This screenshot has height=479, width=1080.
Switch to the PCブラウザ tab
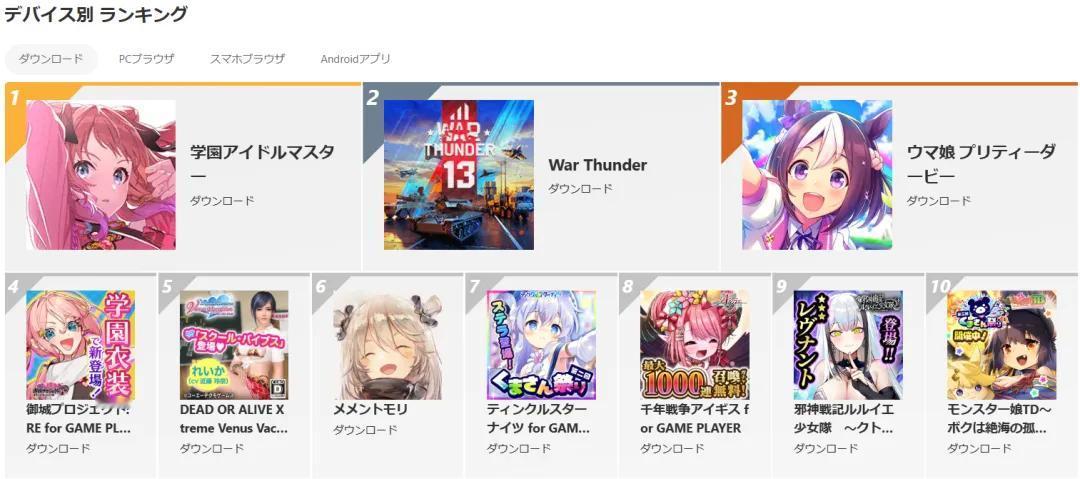146,59
